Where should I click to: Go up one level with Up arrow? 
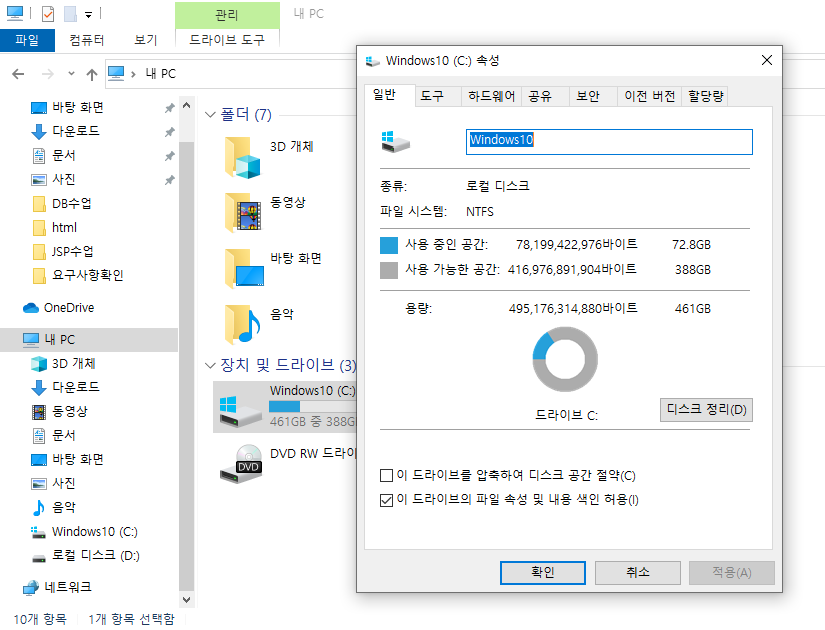(x=92, y=75)
